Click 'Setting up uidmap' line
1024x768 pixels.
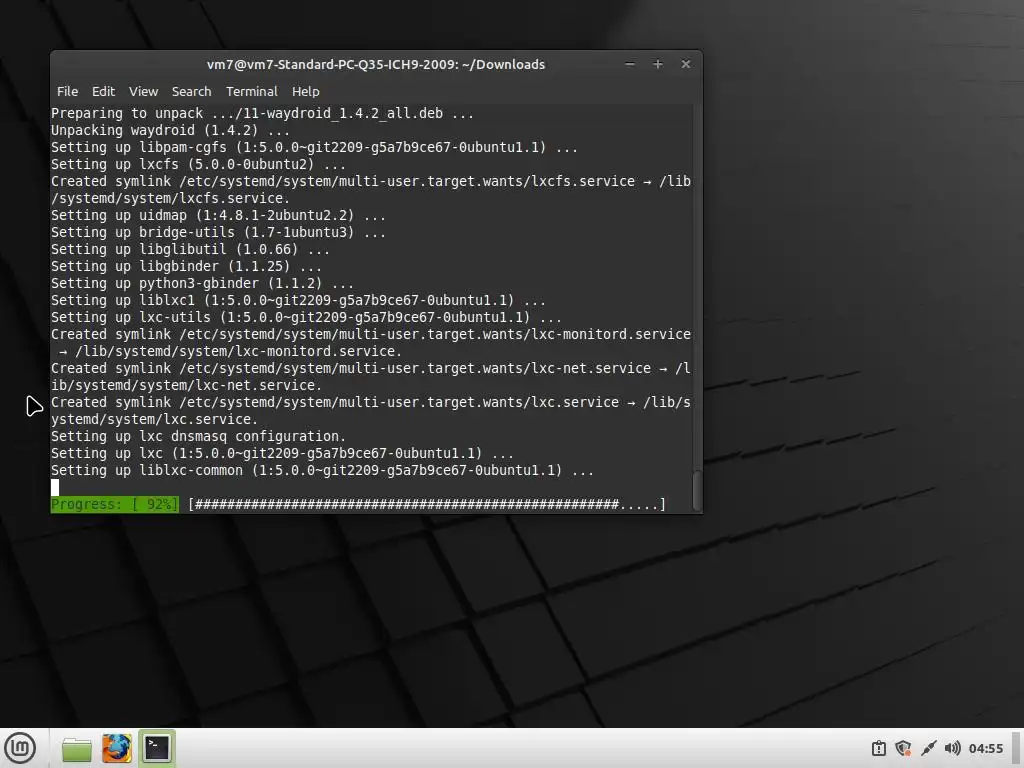click(218, 215)
